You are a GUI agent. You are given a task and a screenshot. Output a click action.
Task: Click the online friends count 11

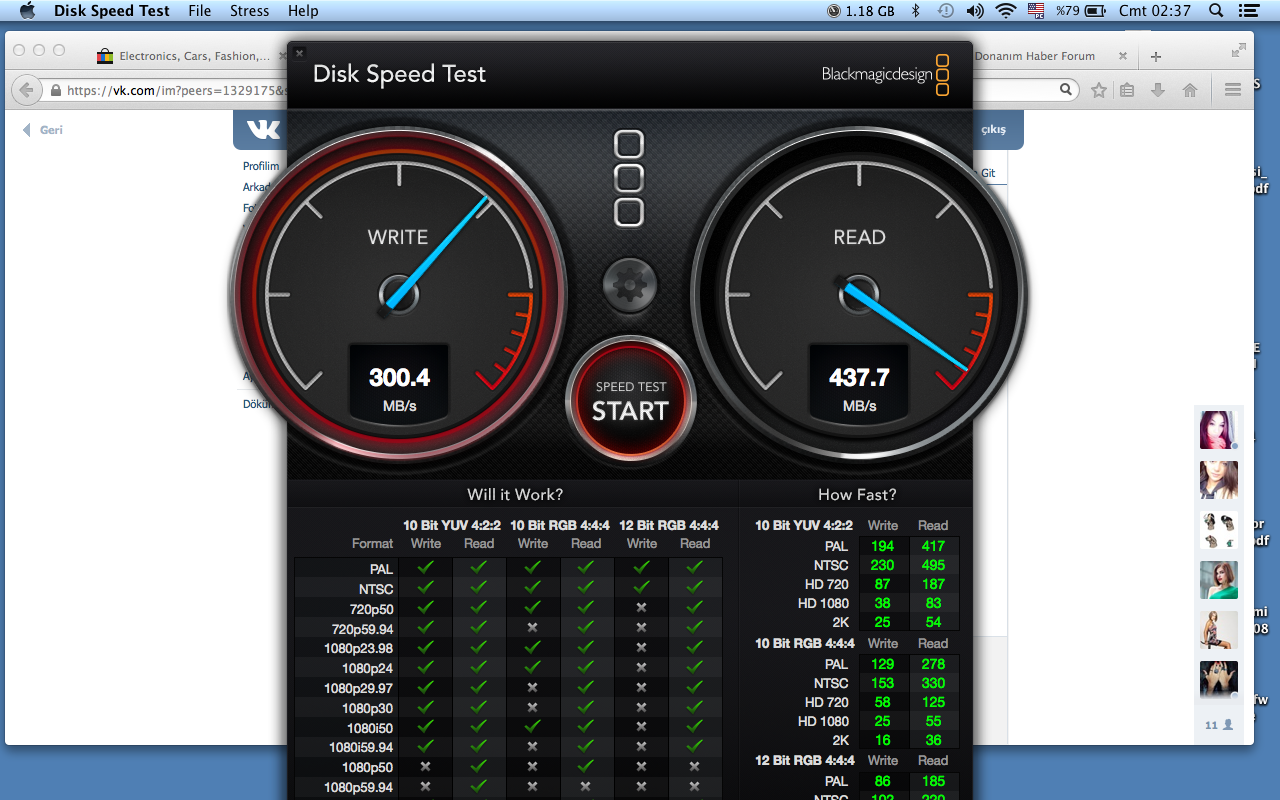(x=1217, y=724)
